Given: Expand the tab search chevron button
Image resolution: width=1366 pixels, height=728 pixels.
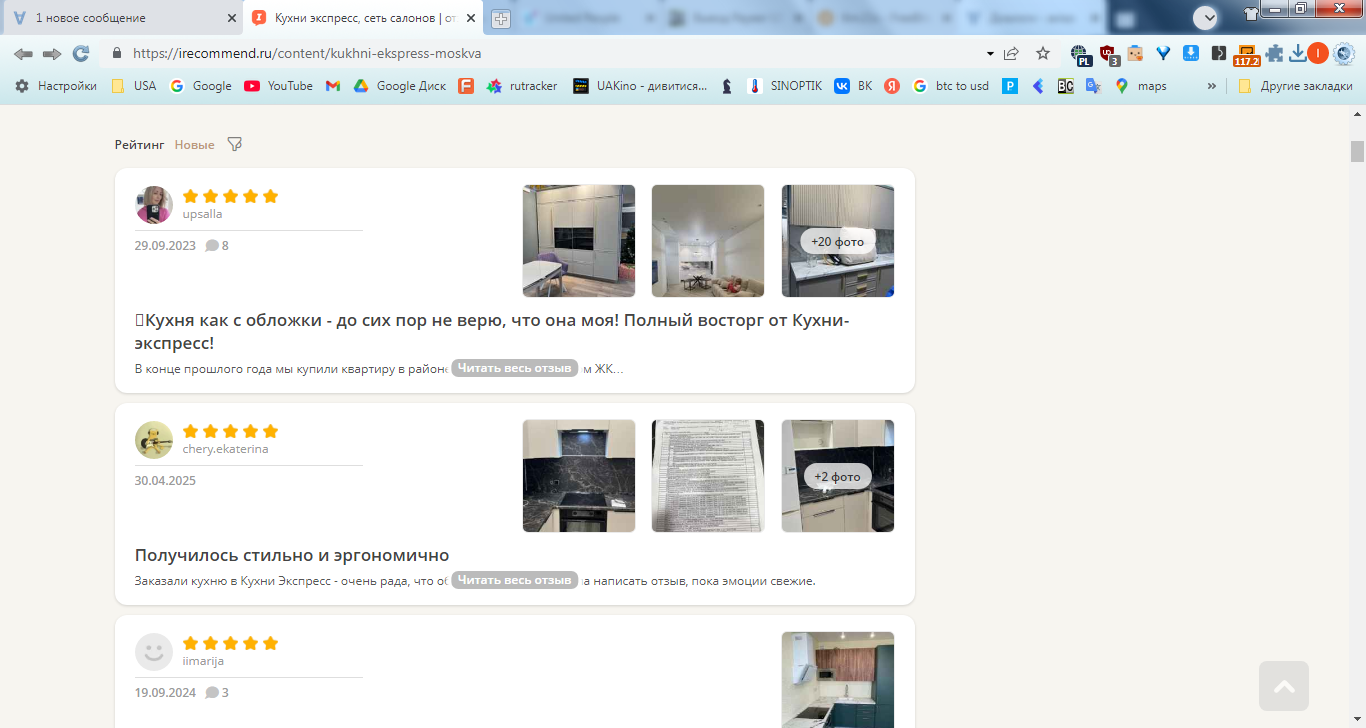Looking at the screenshot, I should (1205, 17).
